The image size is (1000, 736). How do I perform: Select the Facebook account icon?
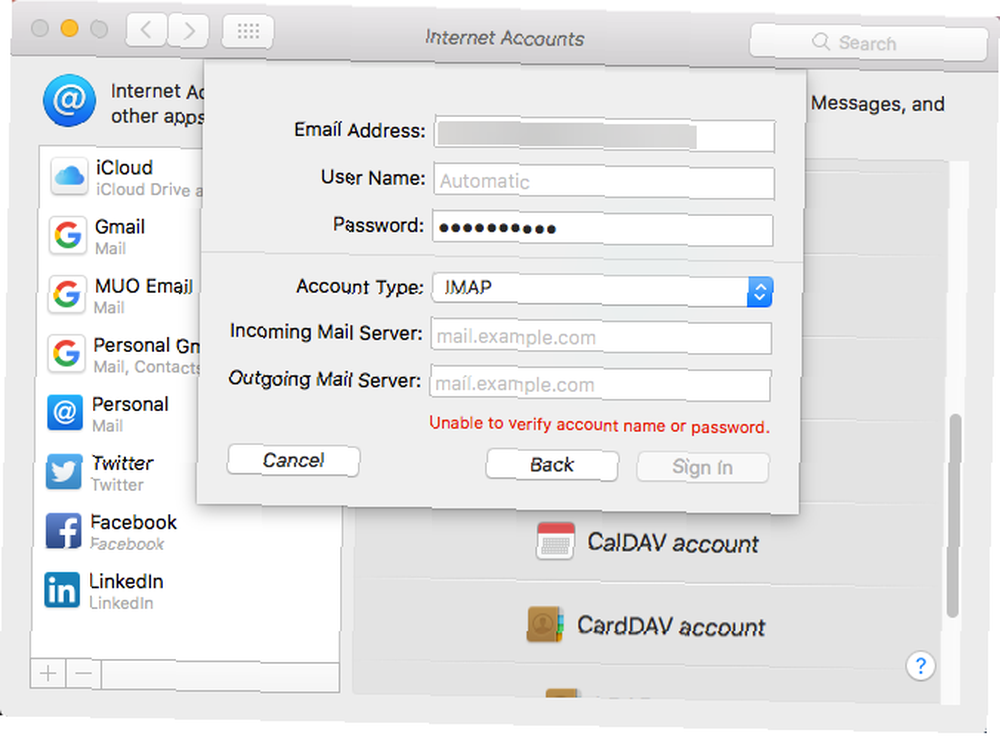pos(63,531)
